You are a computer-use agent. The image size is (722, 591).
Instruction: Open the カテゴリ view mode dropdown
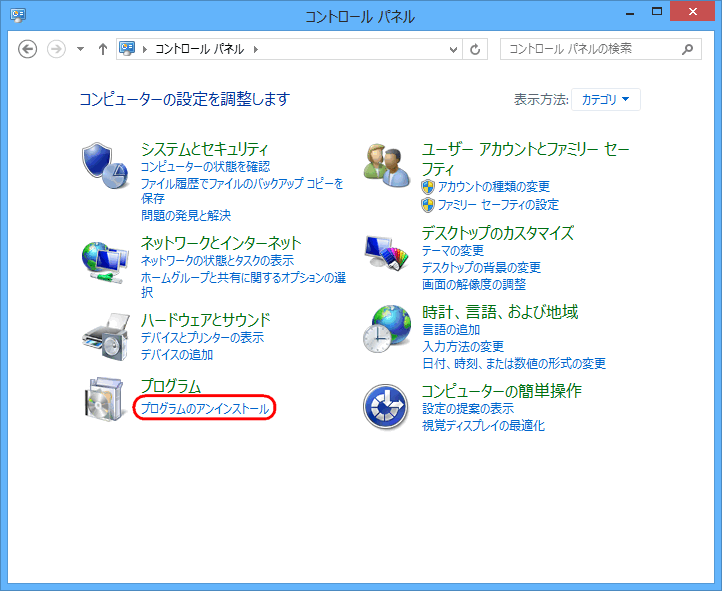(x=606, y=99)
